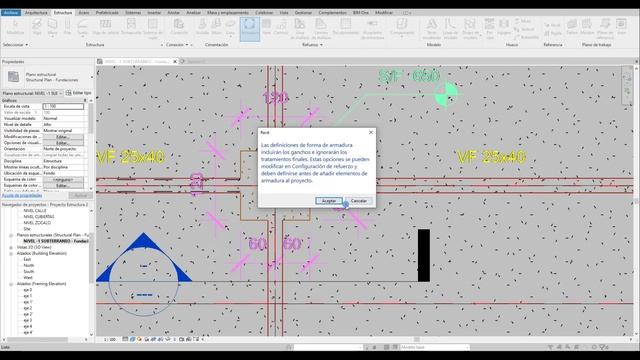Select the Grupo de modelo tool
This screenshot has width=640, height=360.
(x=470, y=29)
